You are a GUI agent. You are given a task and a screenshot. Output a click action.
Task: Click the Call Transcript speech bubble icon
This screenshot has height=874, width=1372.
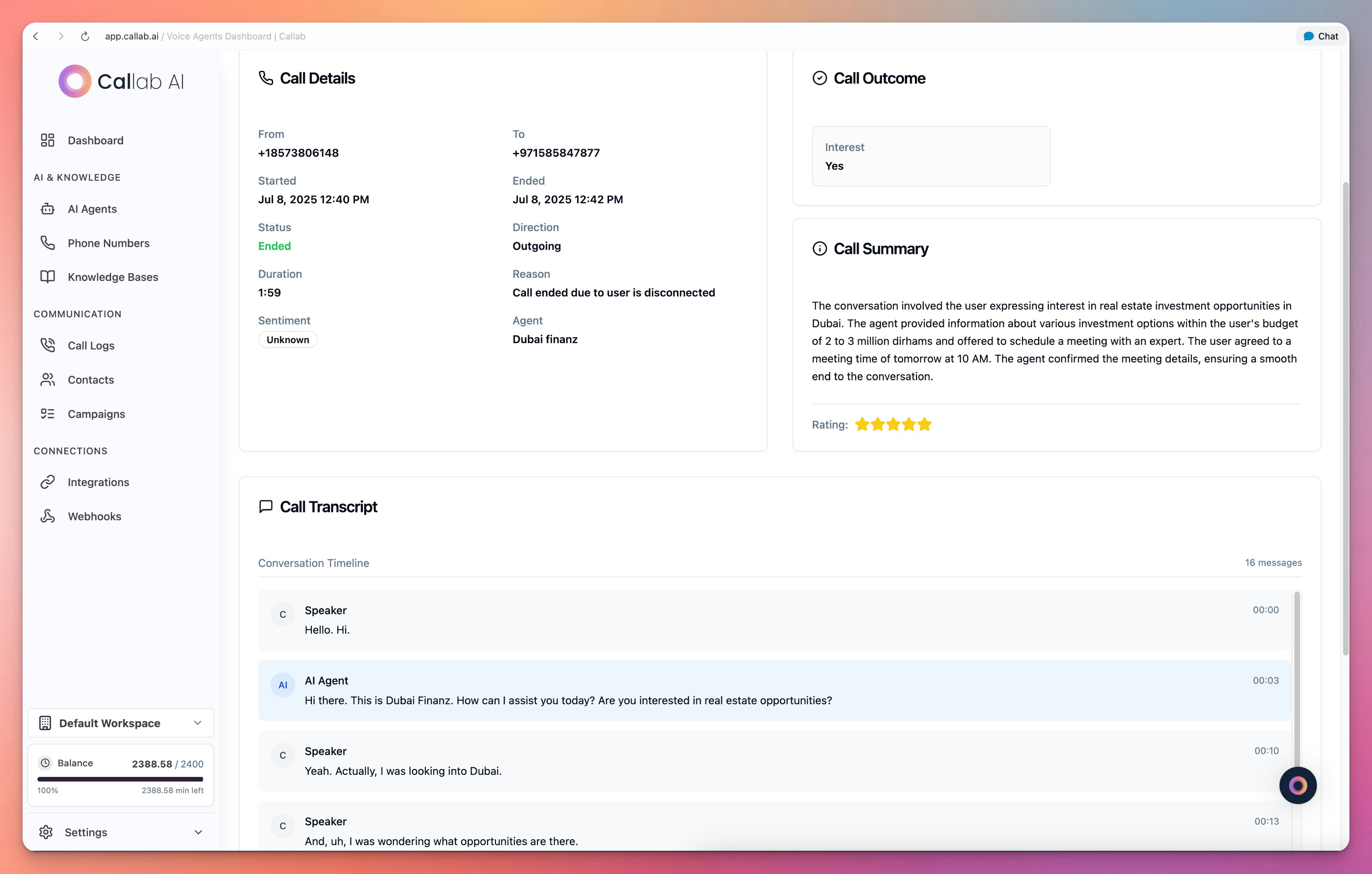point(265,507)
